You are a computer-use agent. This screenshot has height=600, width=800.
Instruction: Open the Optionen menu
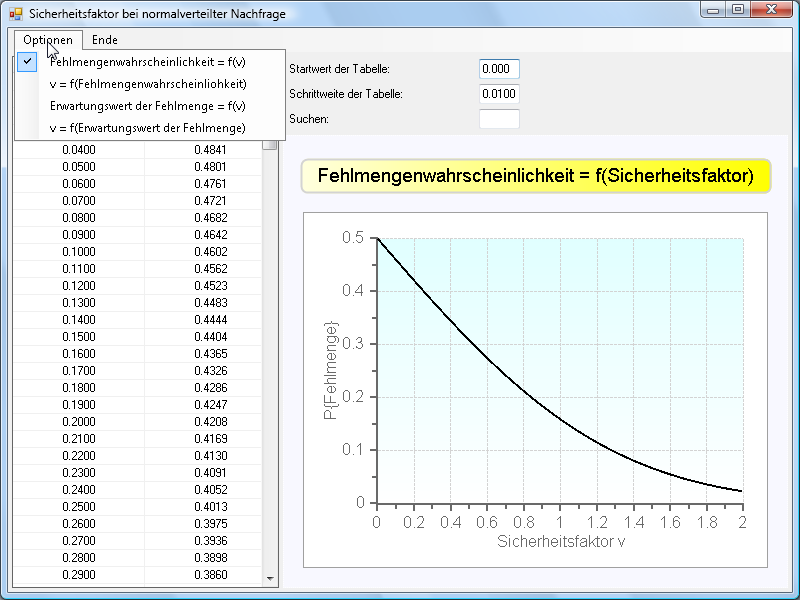click(48, 40)
